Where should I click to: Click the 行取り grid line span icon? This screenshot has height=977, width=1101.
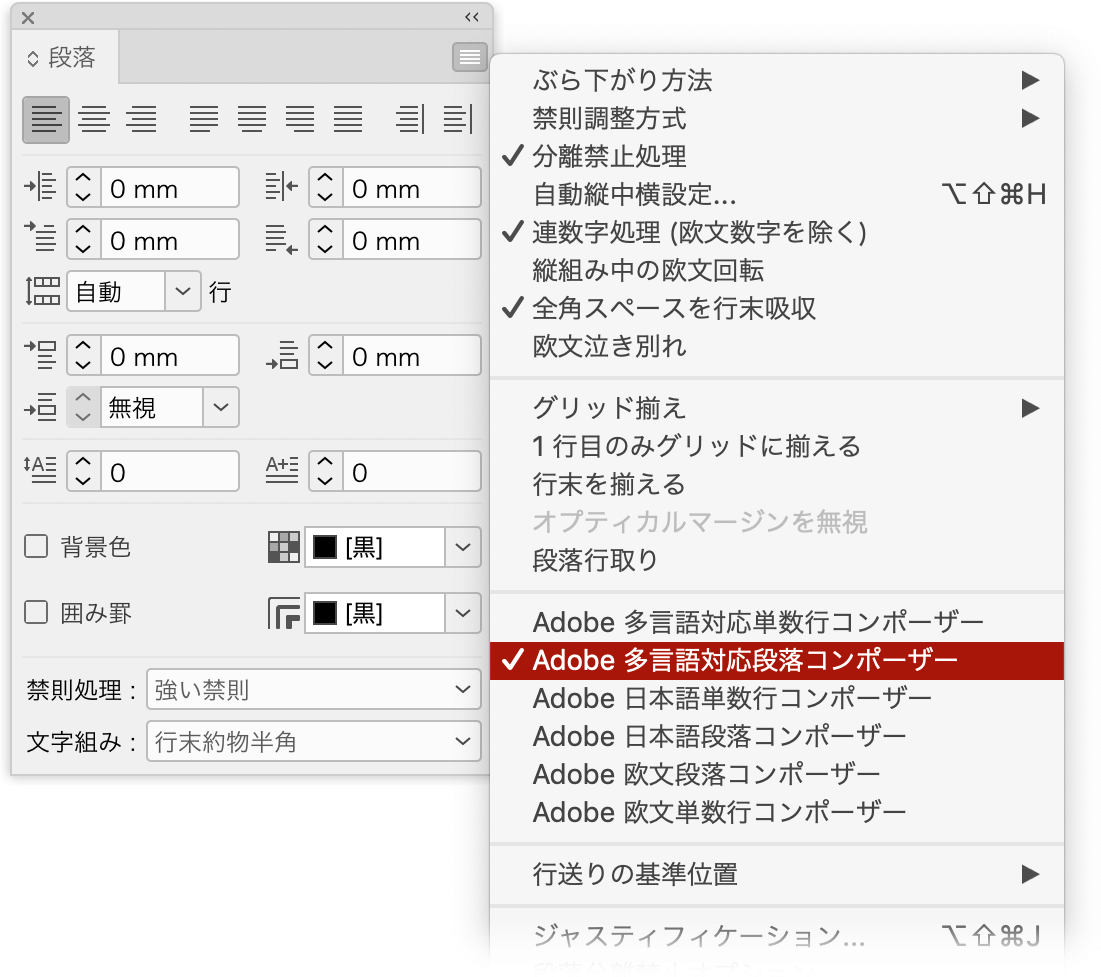pos(43,291)
